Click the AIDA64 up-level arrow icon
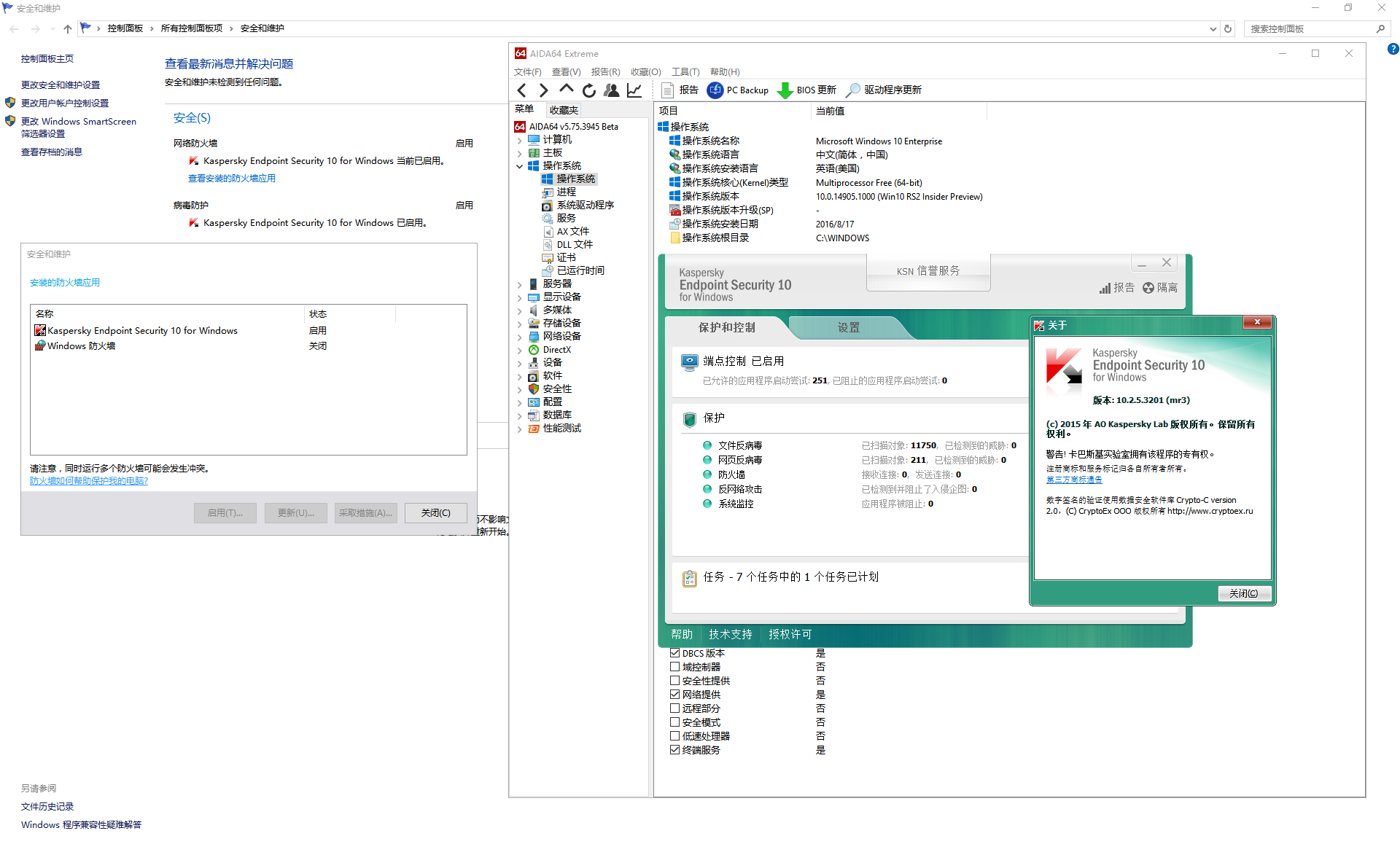This screenshot has width=1400, height=844. point(566,89)
